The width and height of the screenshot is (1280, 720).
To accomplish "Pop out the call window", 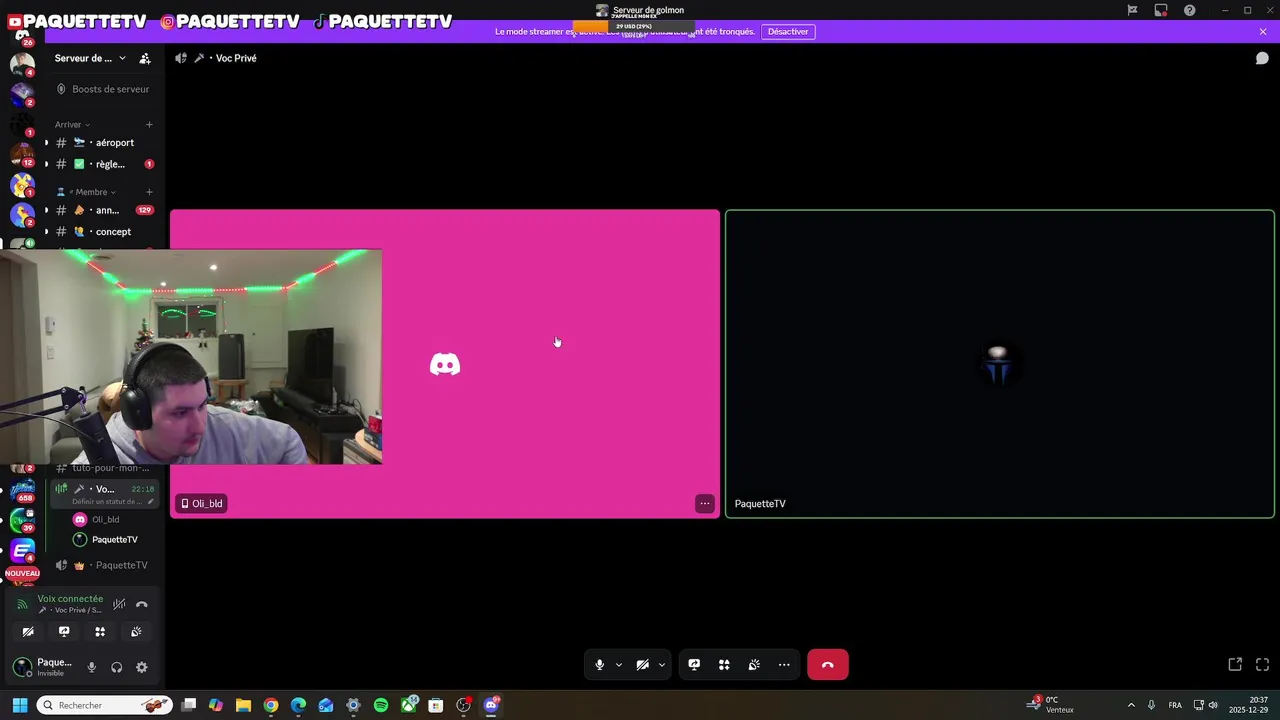I will coord(1235,664).
